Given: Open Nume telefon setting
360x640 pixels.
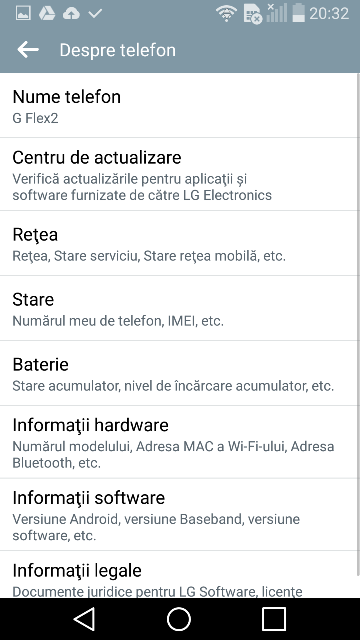Looking at the screenshot, I should (x=180, y=106).
